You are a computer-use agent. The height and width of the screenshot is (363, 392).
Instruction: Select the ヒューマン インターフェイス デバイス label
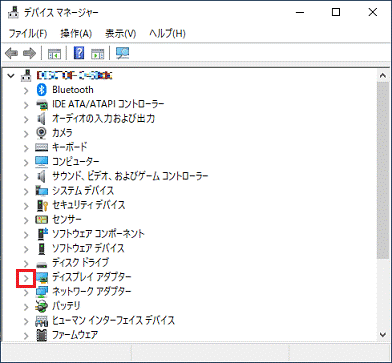(113, 321)
